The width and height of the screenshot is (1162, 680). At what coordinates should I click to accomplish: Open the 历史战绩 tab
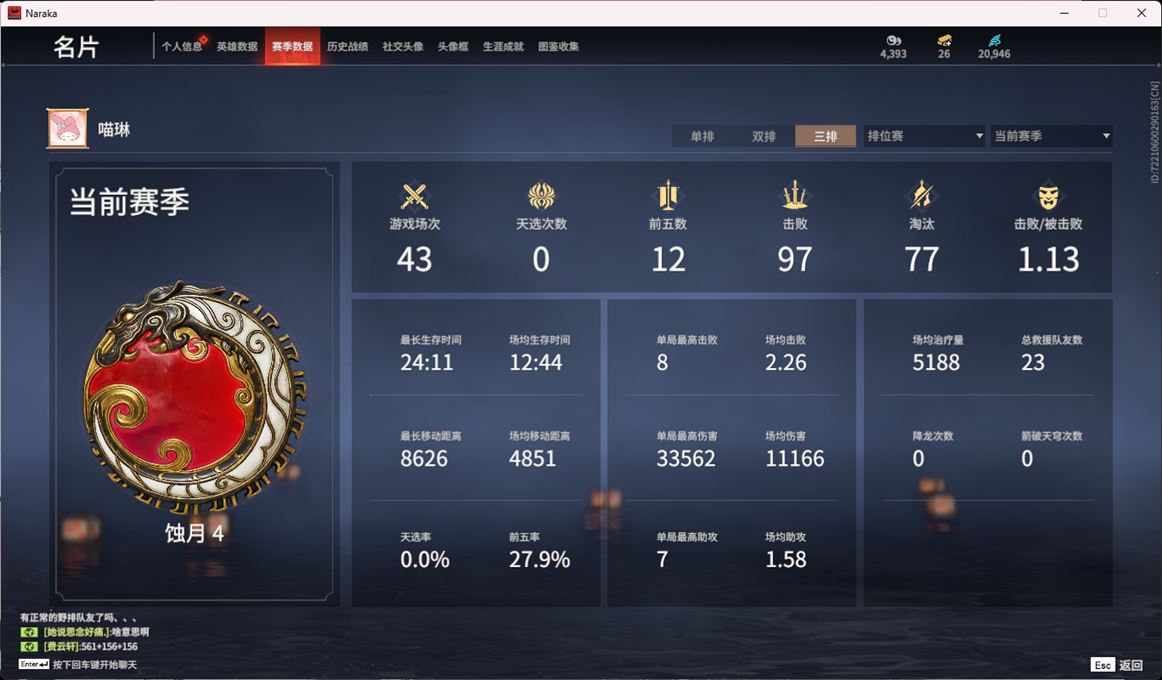point(348,47)
